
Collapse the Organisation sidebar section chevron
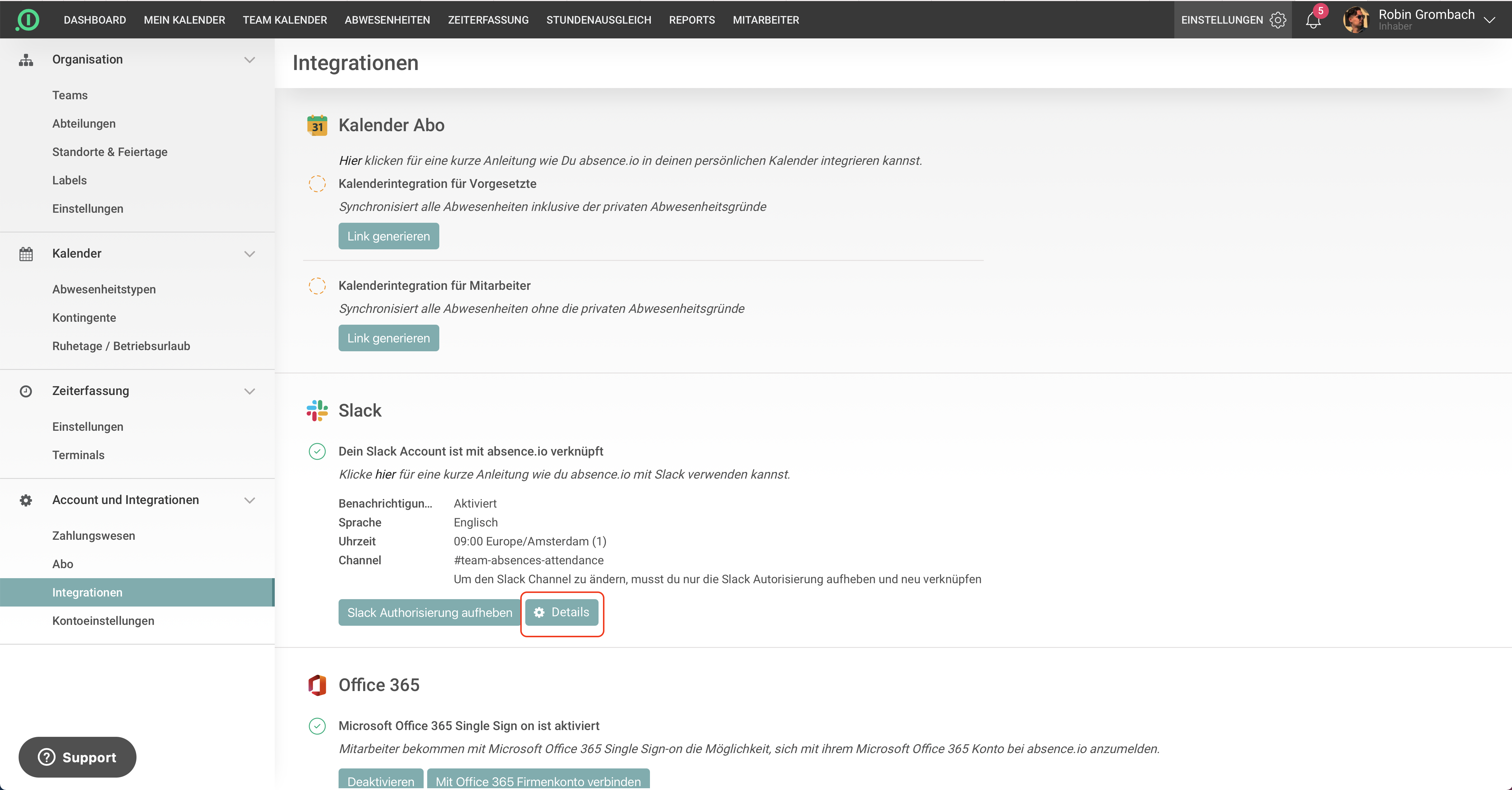[249, 60]
